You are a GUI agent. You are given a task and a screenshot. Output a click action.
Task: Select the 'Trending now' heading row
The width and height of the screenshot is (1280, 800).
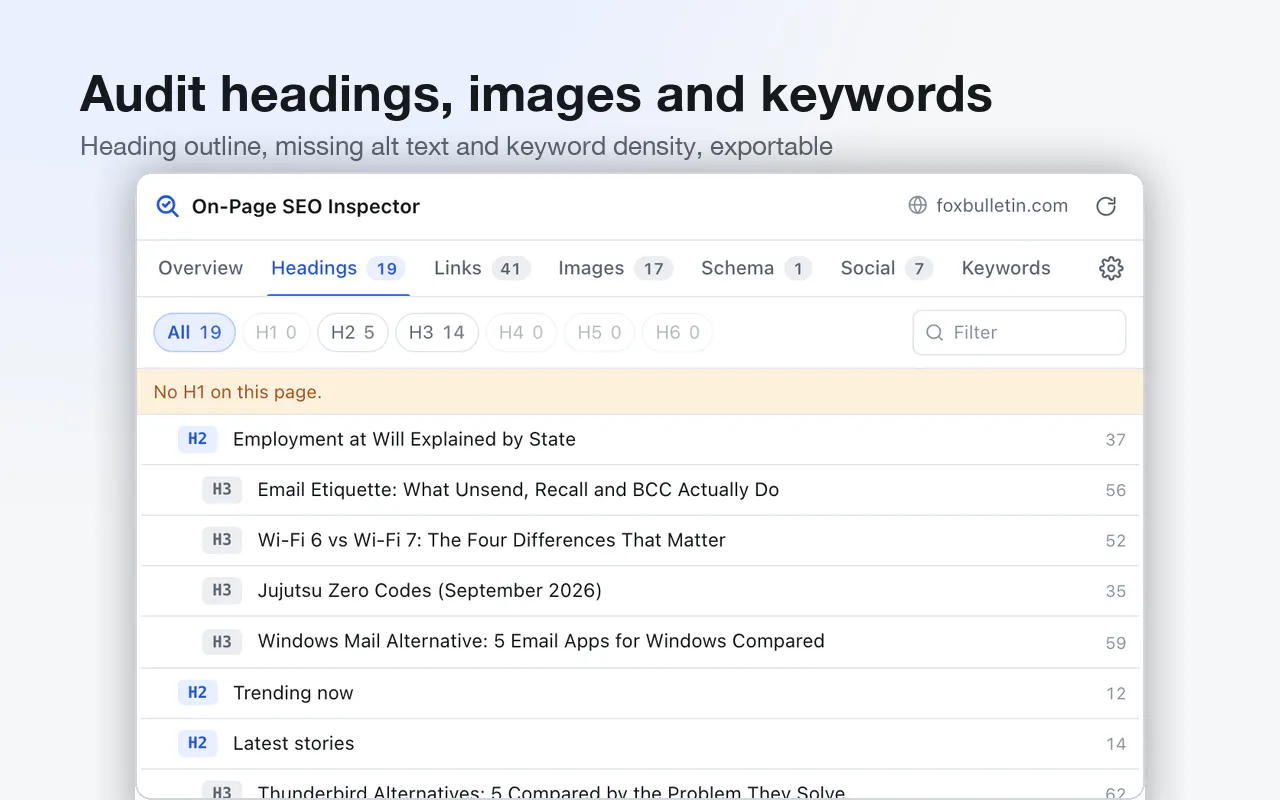tap(640, 693)
